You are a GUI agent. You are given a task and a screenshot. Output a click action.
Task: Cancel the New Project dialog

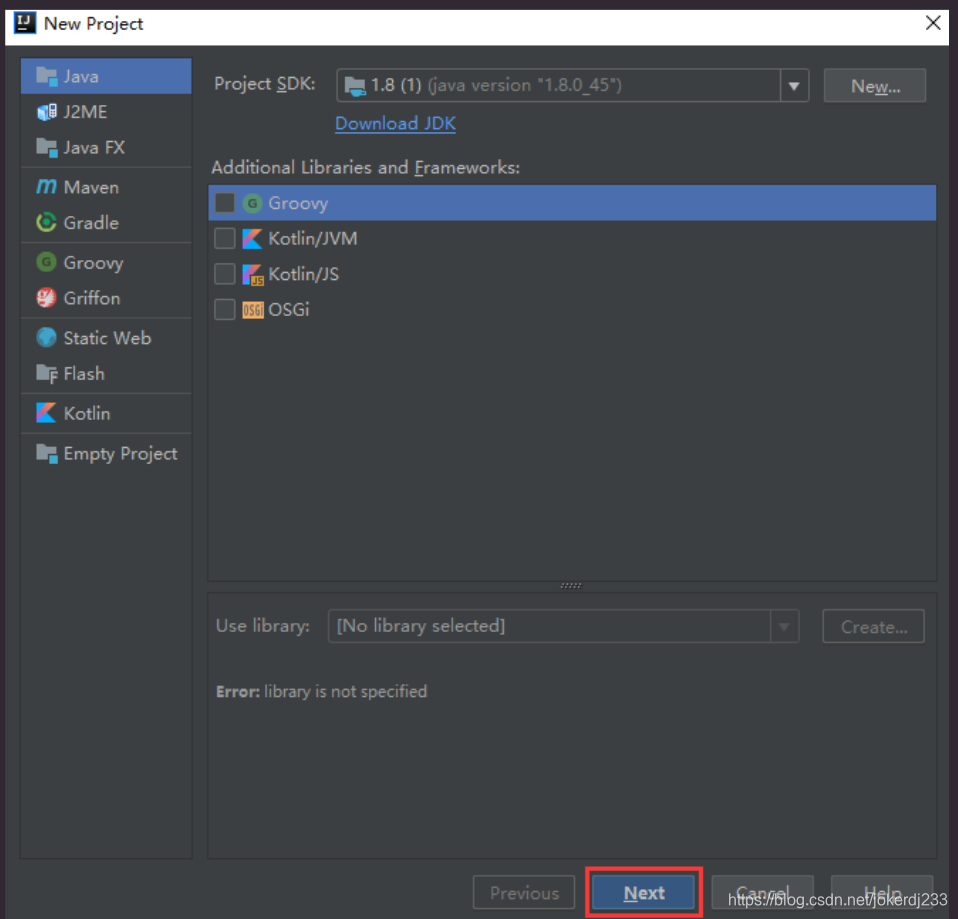click(x=762, y=893)
